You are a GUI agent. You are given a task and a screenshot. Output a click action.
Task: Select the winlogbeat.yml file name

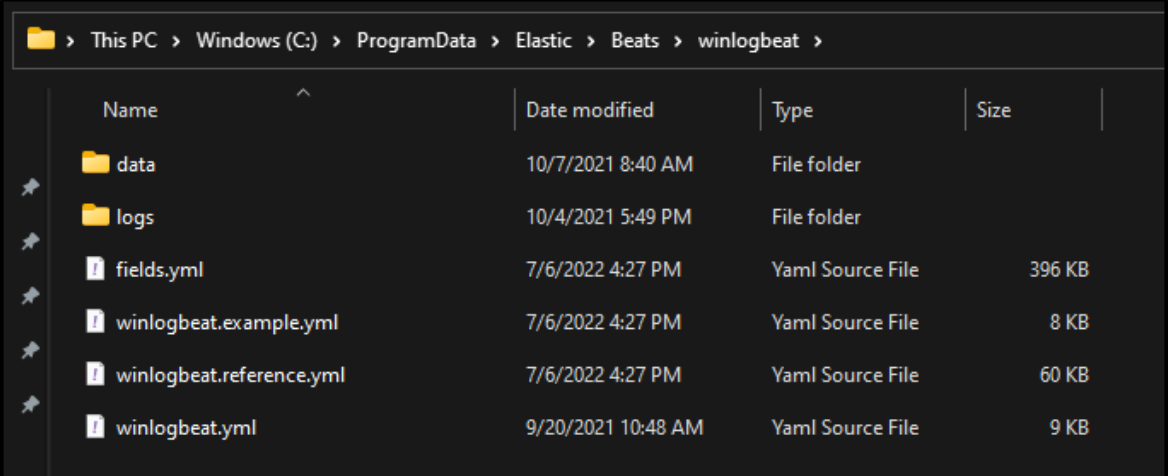pyautogui.click(x=186, y=428)
